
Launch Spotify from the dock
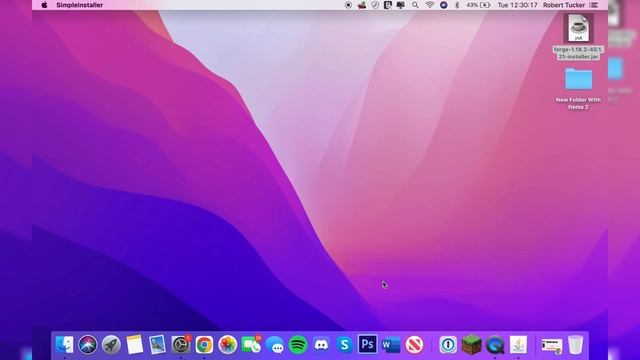(298, 345)
